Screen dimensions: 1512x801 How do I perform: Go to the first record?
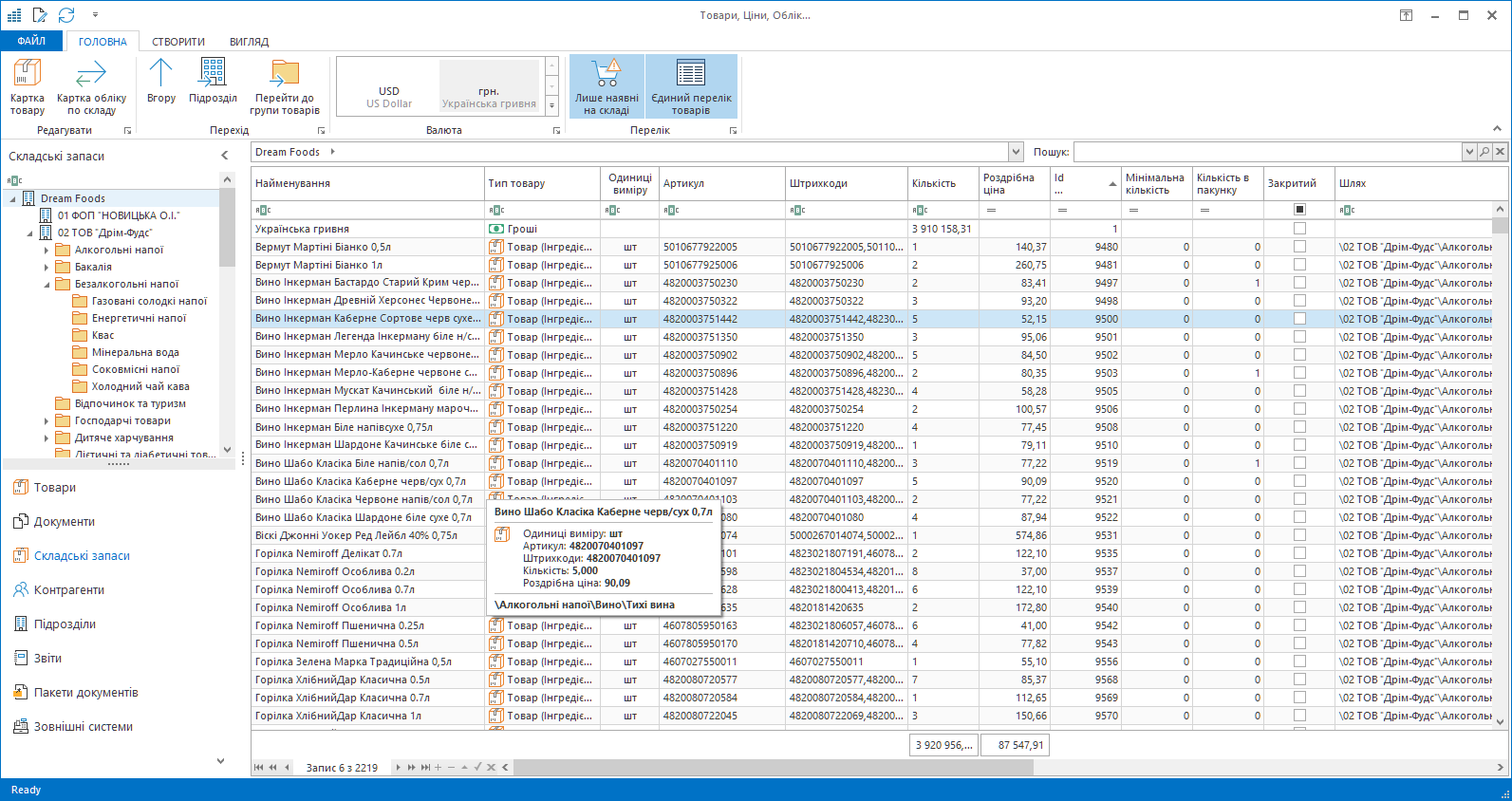[x=259, y=767]
